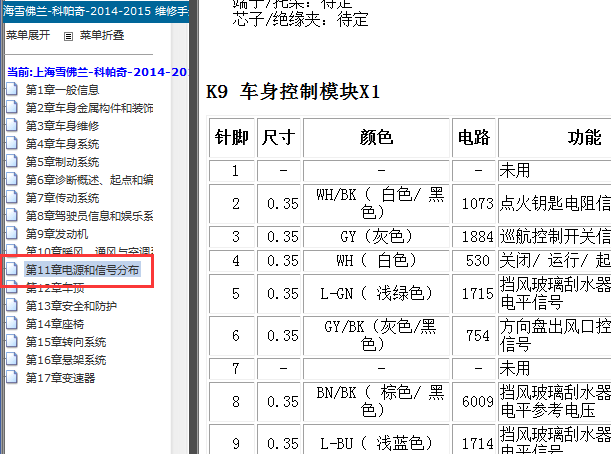Click function cell 点火钥匙电阻信号
The height and width of the screenshot is (454, 611).
[x=555, y=204]
